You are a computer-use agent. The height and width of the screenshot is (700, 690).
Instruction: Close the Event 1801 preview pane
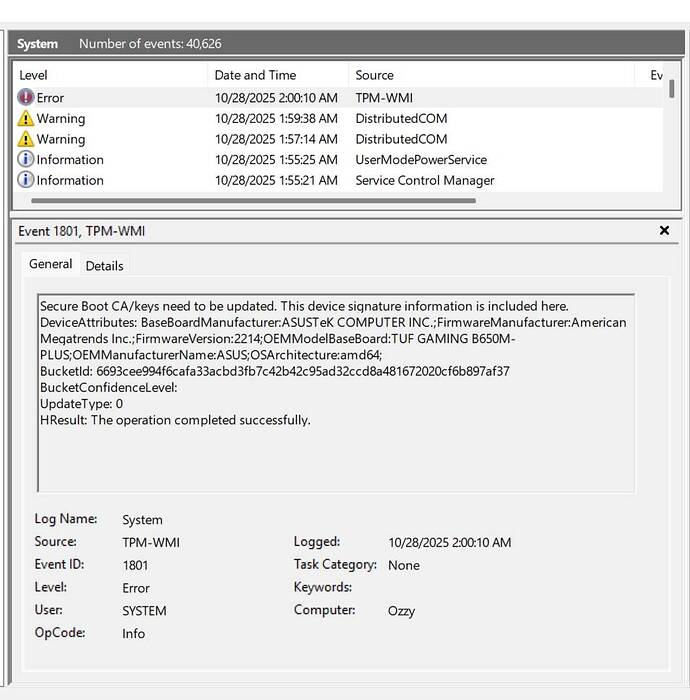coord(664,231)
